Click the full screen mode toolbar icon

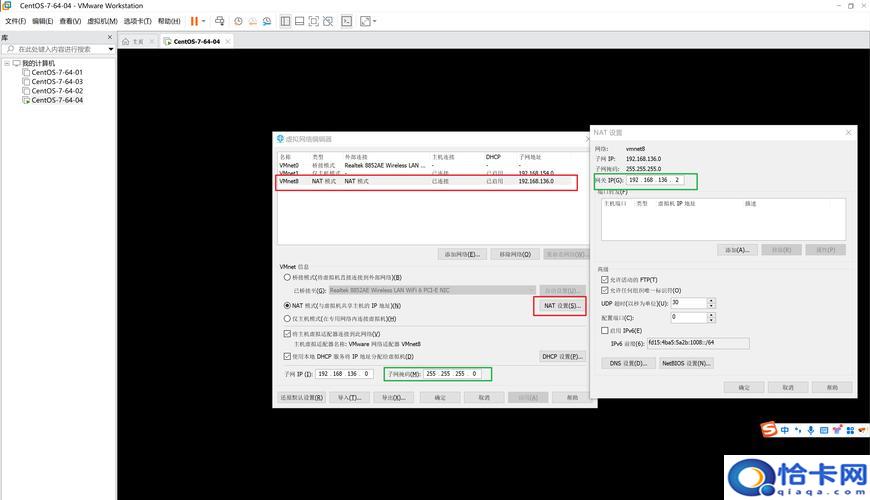314,21
